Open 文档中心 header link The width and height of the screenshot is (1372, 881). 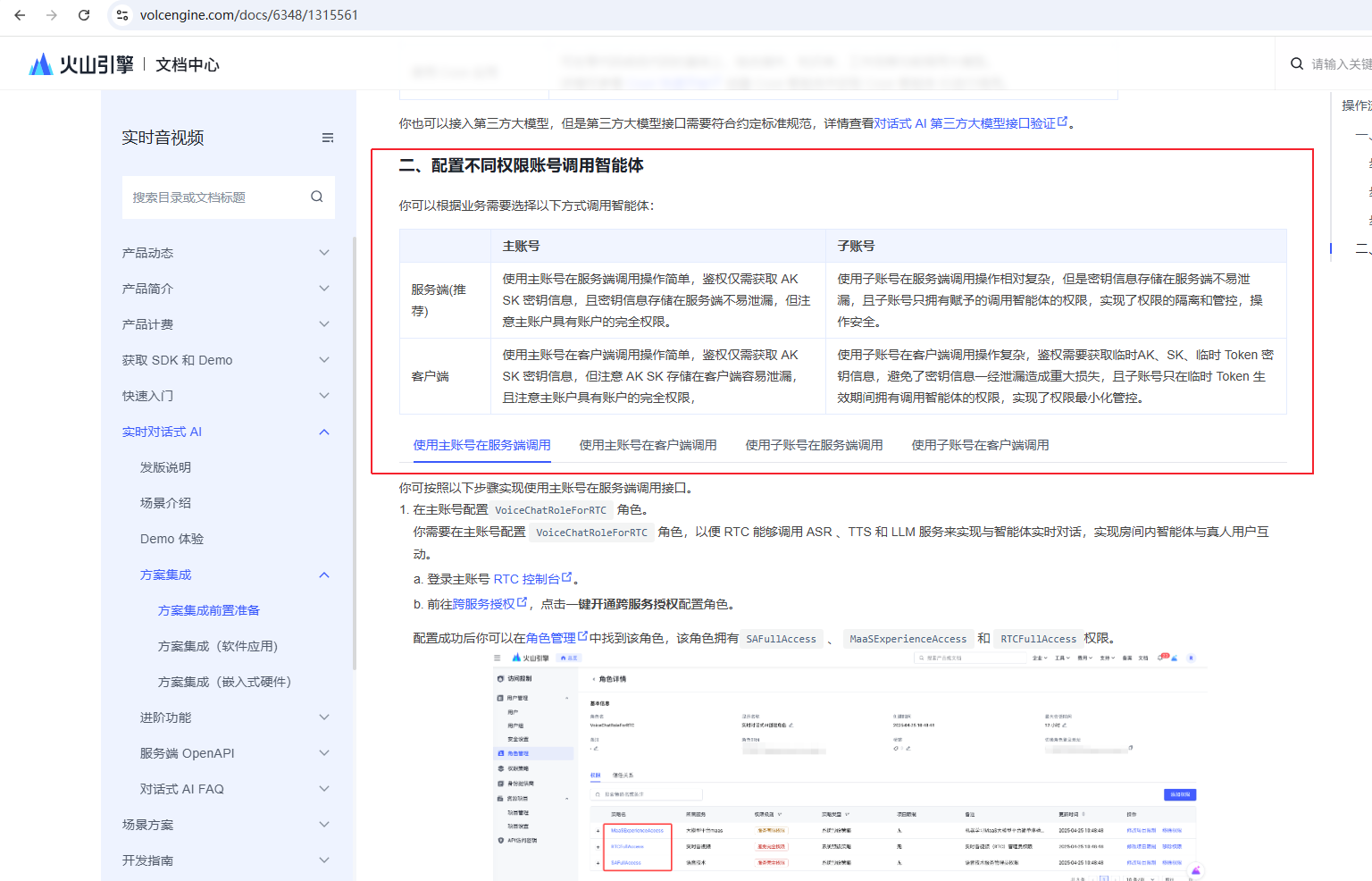(188, 64)
